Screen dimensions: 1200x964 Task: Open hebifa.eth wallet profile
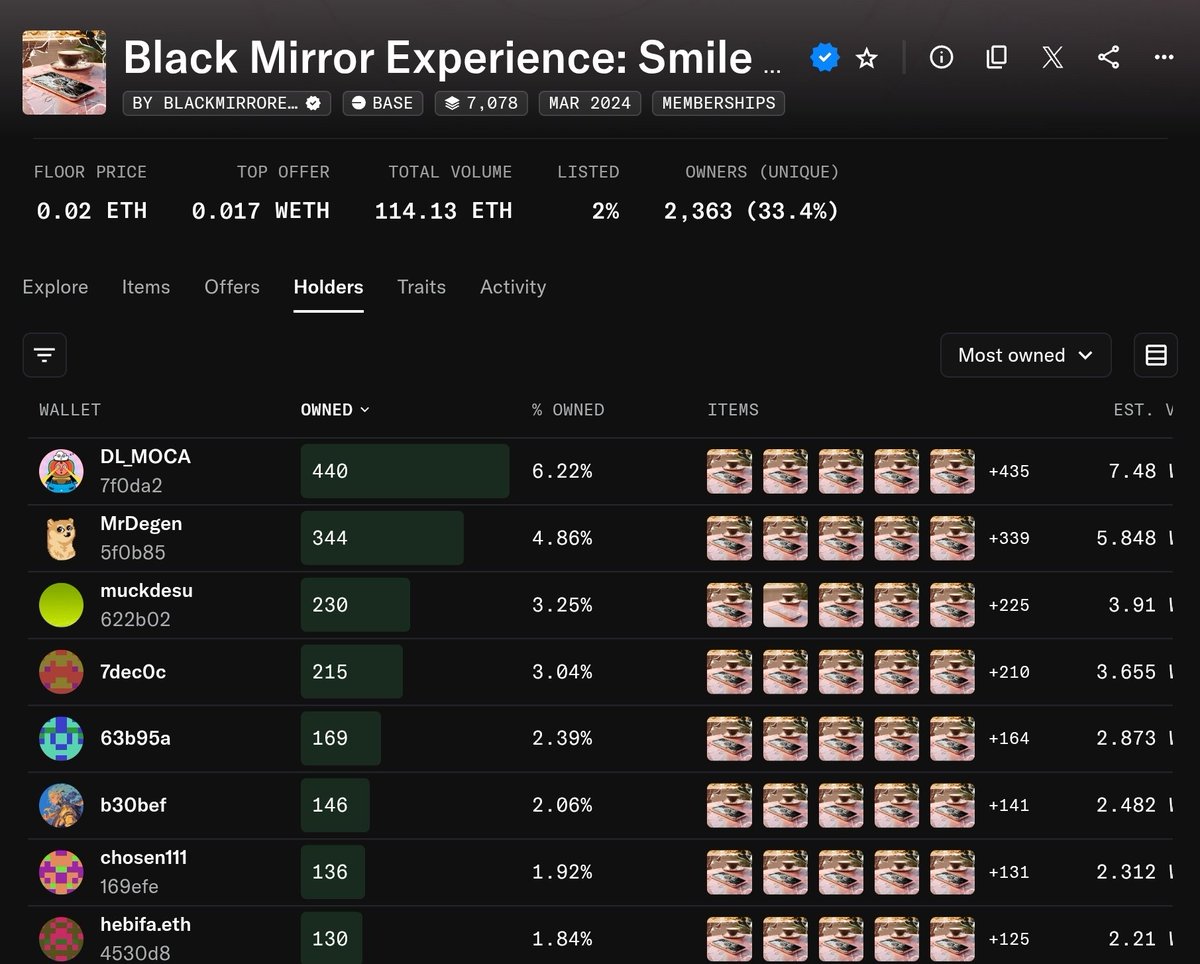click(145, 925)
